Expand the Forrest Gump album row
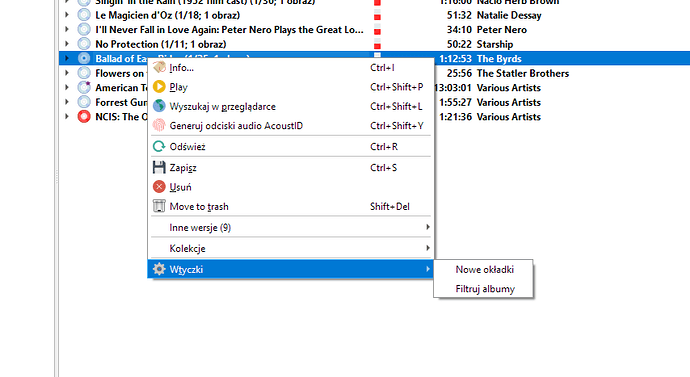690x377 pixels. coord(66,102)
